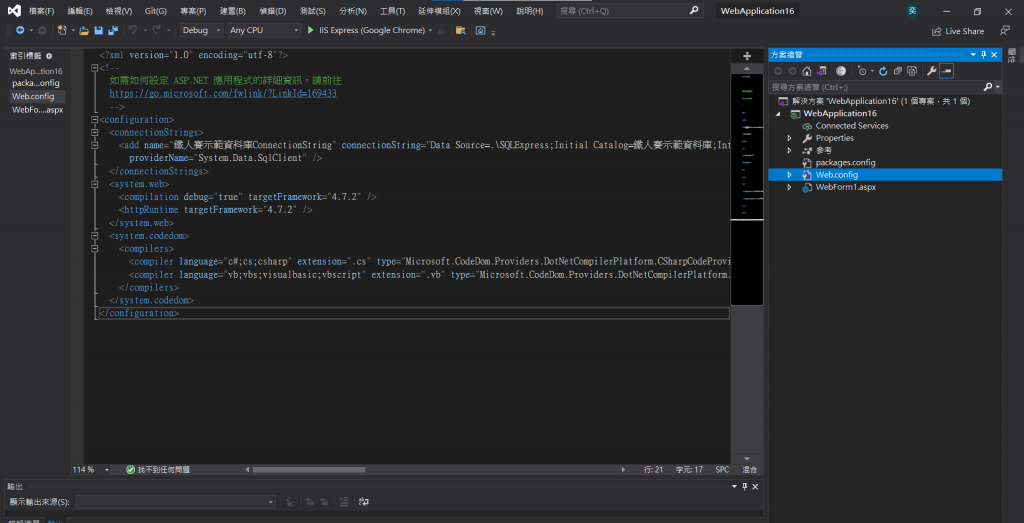Expand the Properties node
Image resolution: width=1024 pixels, height=523 pixels.
pyautogui.click(x=790, y=138)
